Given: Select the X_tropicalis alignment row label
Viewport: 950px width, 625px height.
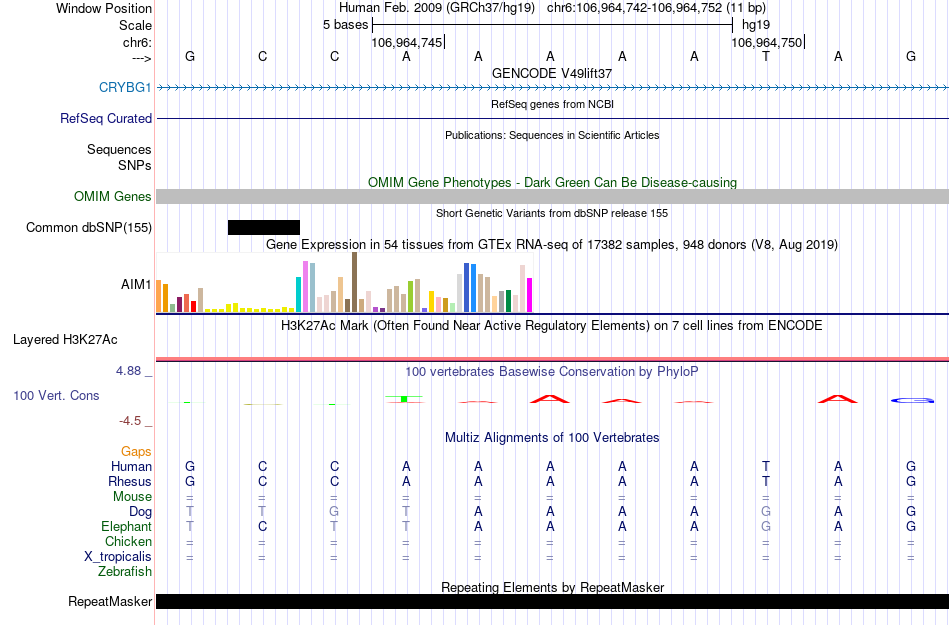Looking at the screenshot, I should [x=118, y=557].
